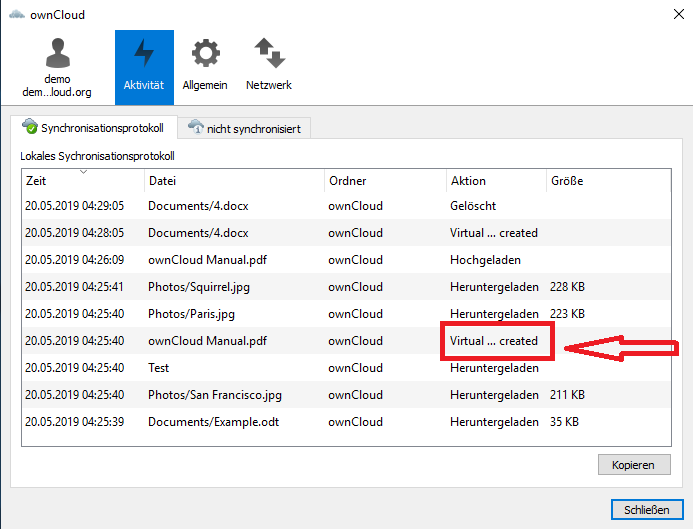
Task: Select timestamp 20.05.2019 04:25:41
Action: (x=75, y=287)
